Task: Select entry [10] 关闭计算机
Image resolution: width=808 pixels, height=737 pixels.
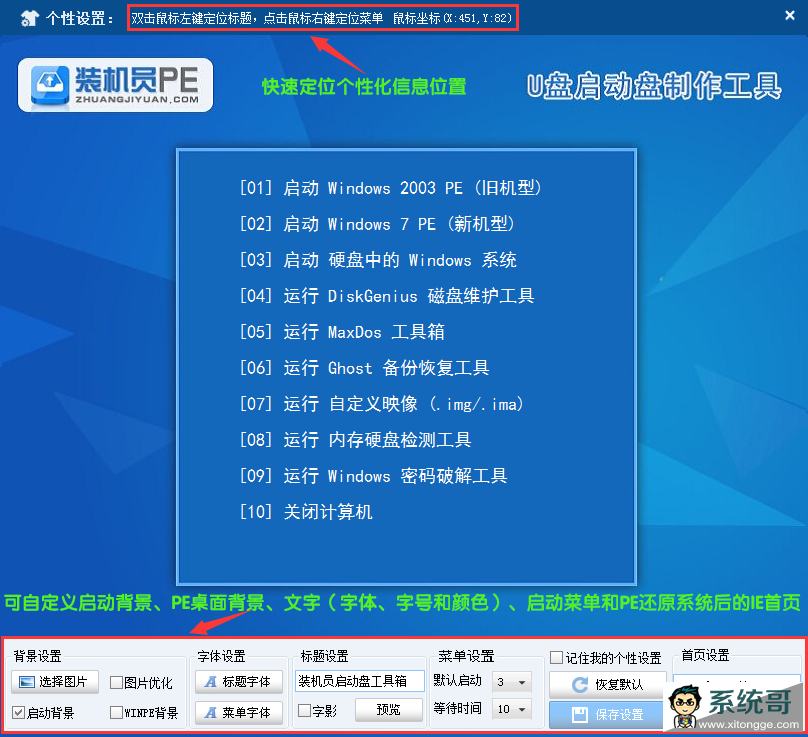Action: coord(306,512)
